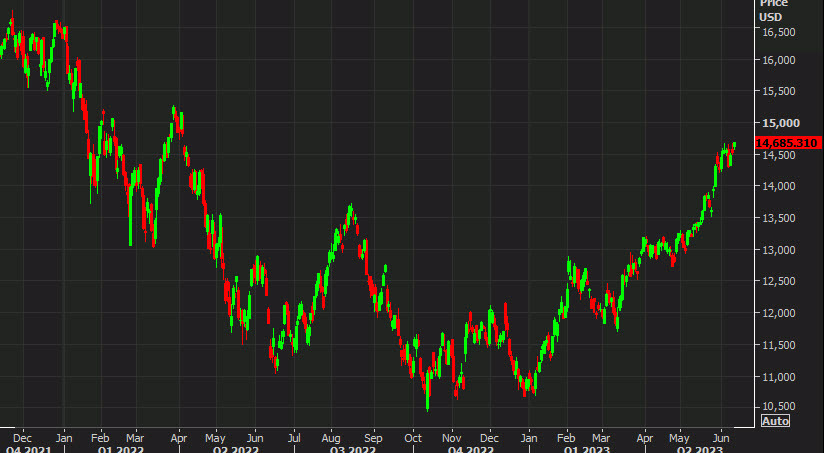Select the 12,500 price axis label
The width and height of the screenshot is (824, 453).
click(x=778, y=282)
